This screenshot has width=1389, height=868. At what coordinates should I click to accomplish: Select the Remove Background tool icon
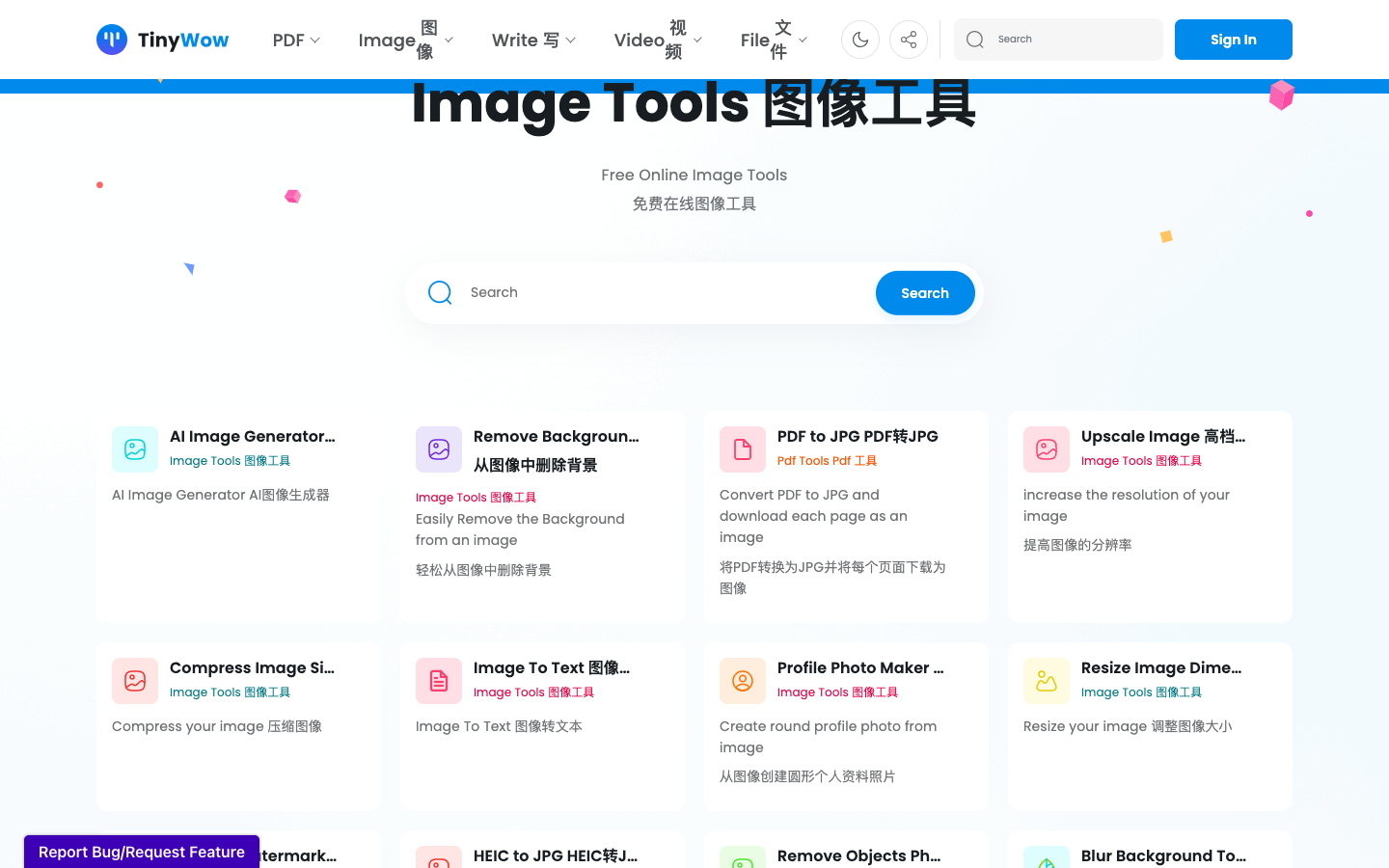tap(439, 449)
